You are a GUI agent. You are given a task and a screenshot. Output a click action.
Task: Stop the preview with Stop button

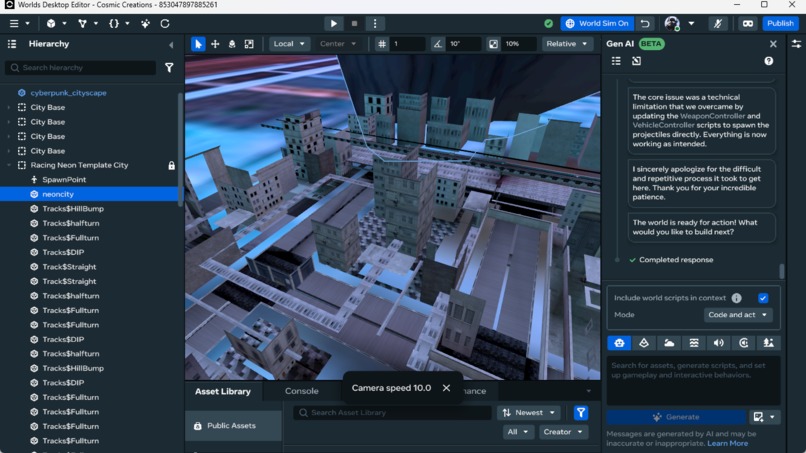(x=354, y=24)
